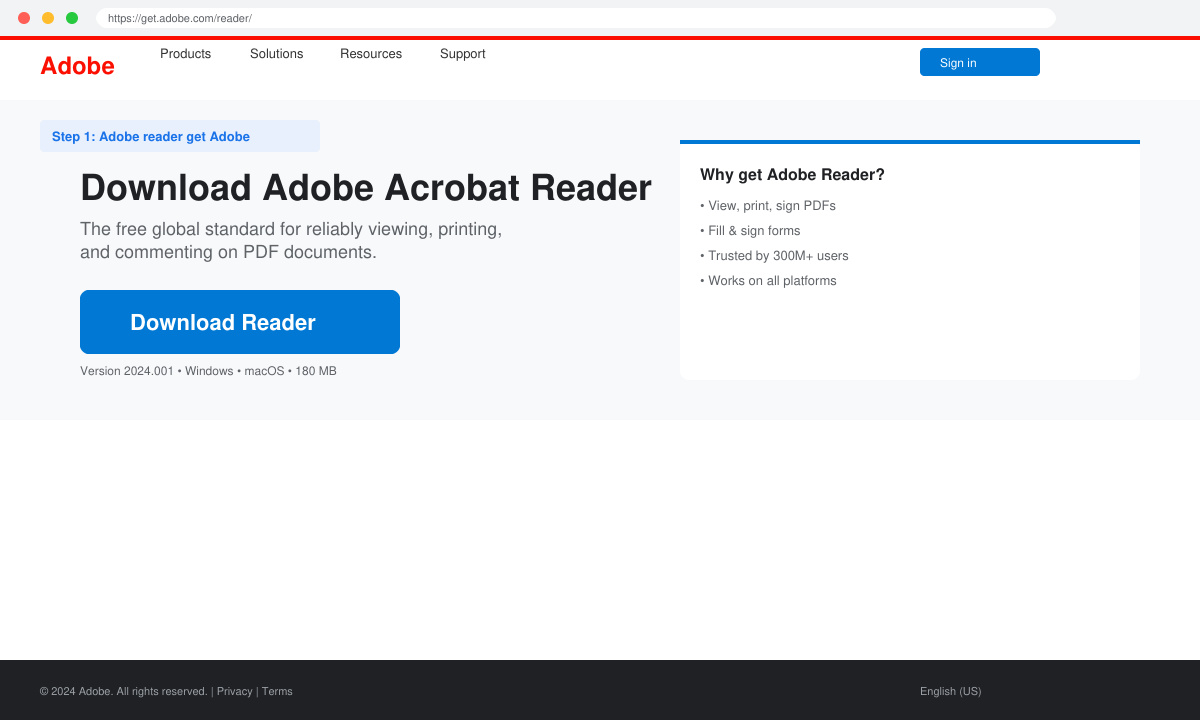1200x720 pixels.
Task: Click the free global standard description
Action: [291, 240]
